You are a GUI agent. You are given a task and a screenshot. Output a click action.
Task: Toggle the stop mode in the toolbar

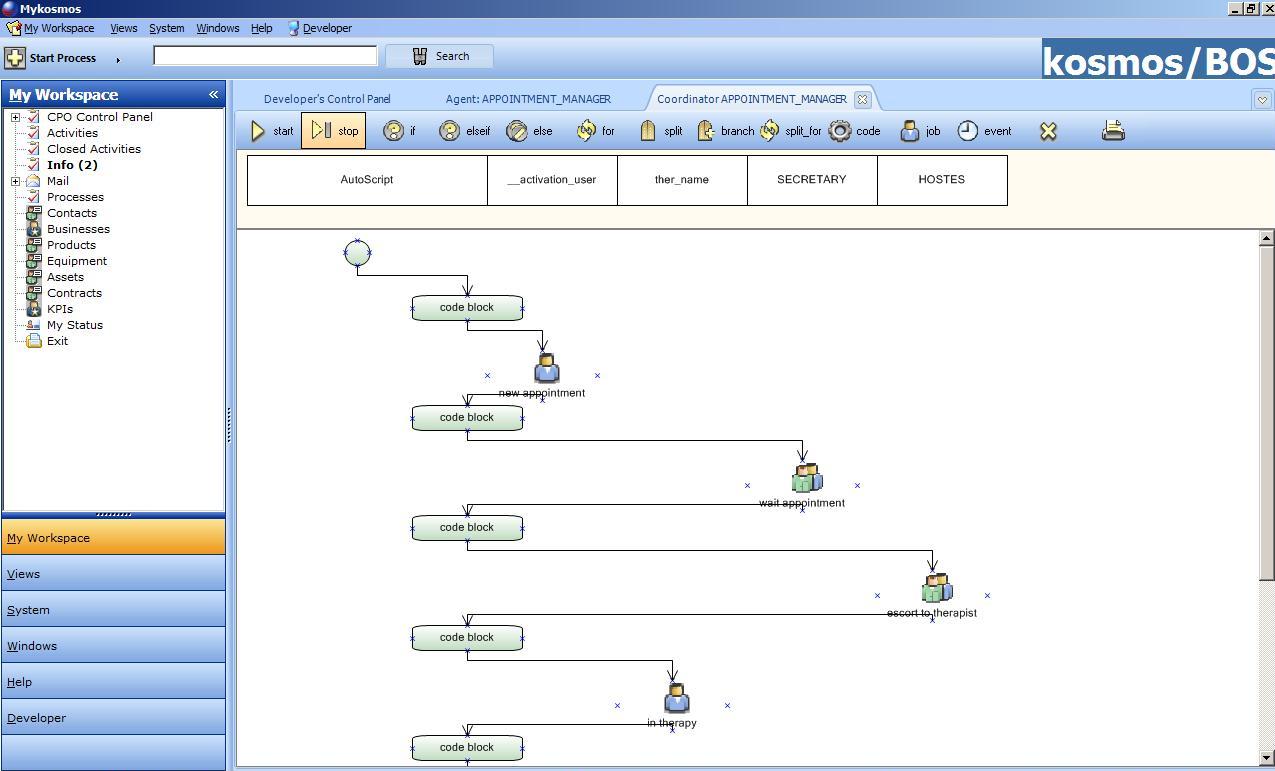[333, 130]
